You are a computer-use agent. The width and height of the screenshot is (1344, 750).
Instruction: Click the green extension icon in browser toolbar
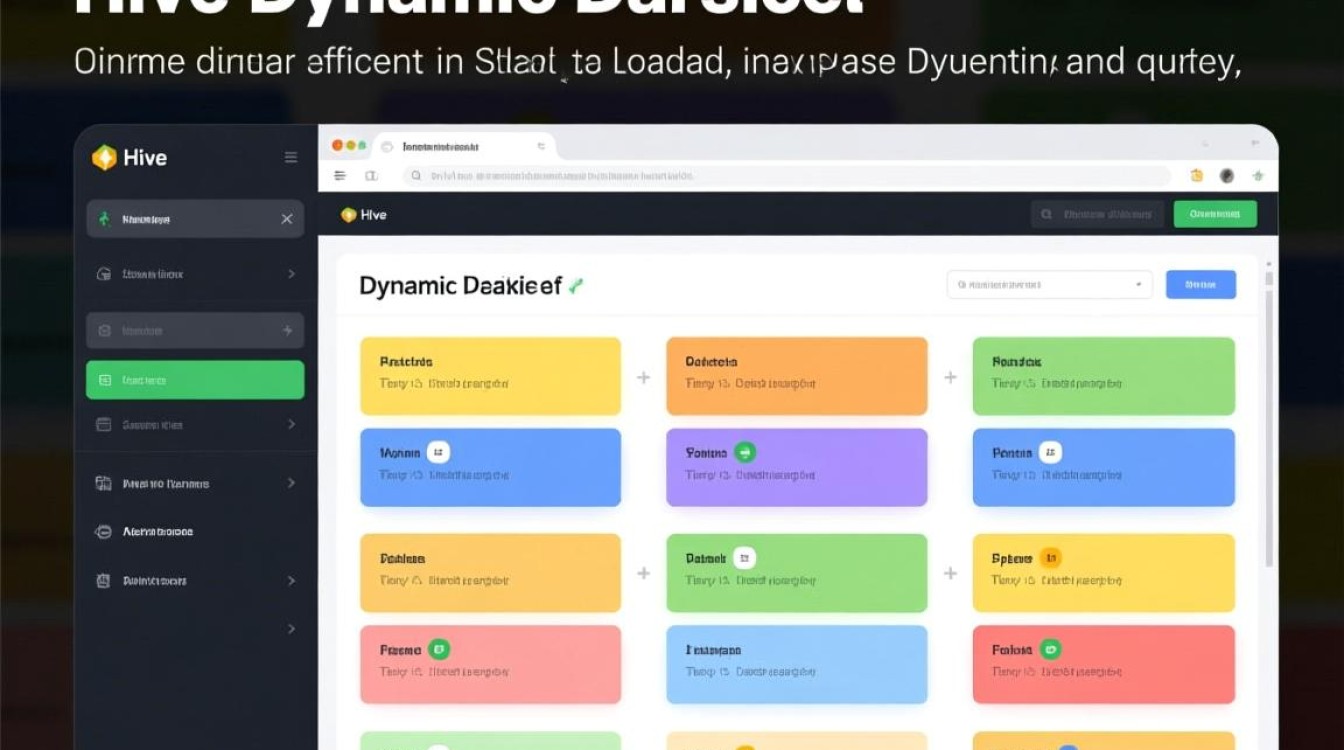pyautogui.click(x=1258, y=175)
